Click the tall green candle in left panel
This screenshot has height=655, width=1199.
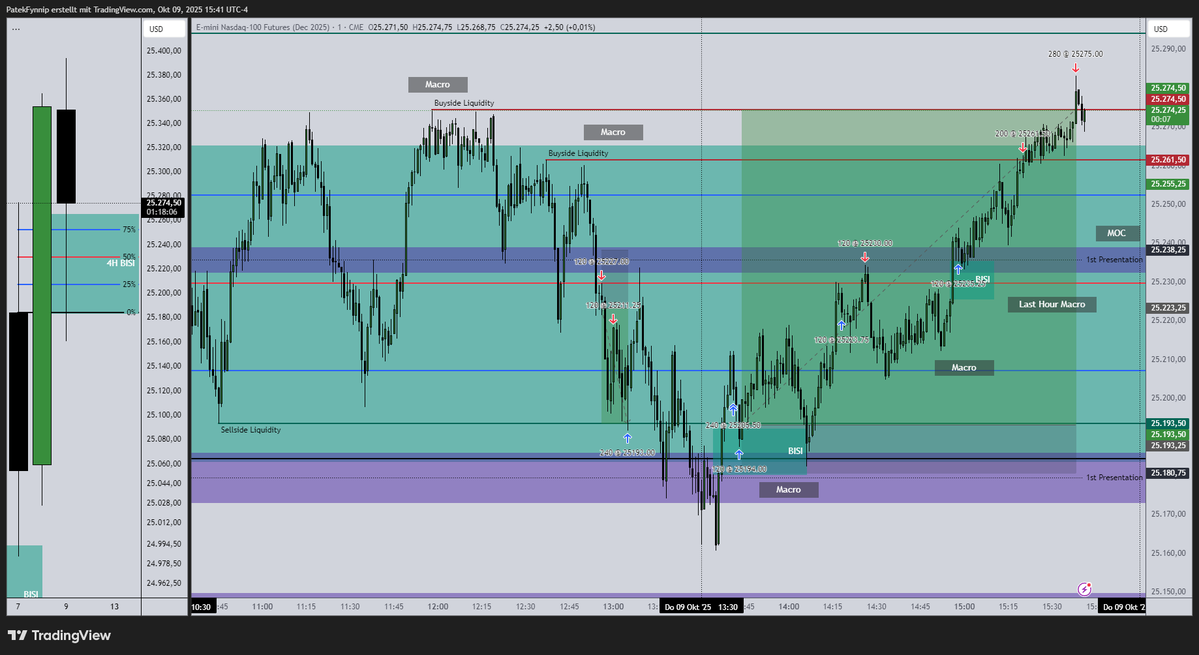pyautogui.click(x=42, y=285)
